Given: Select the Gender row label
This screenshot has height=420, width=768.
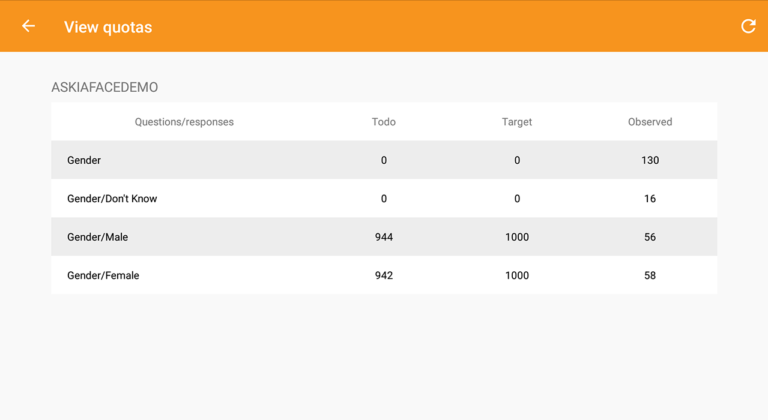Looking at the screenshot, I should click(x=84, y=160).
